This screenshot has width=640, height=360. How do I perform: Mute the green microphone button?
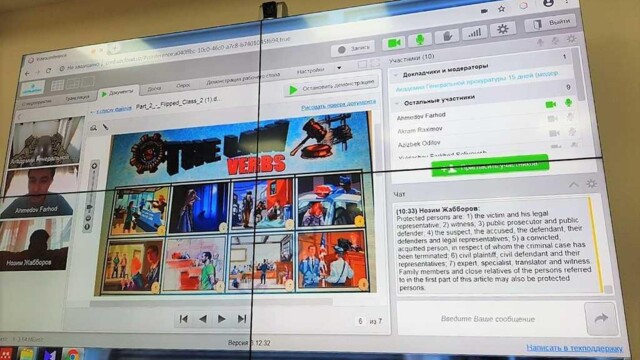(420, 40)
